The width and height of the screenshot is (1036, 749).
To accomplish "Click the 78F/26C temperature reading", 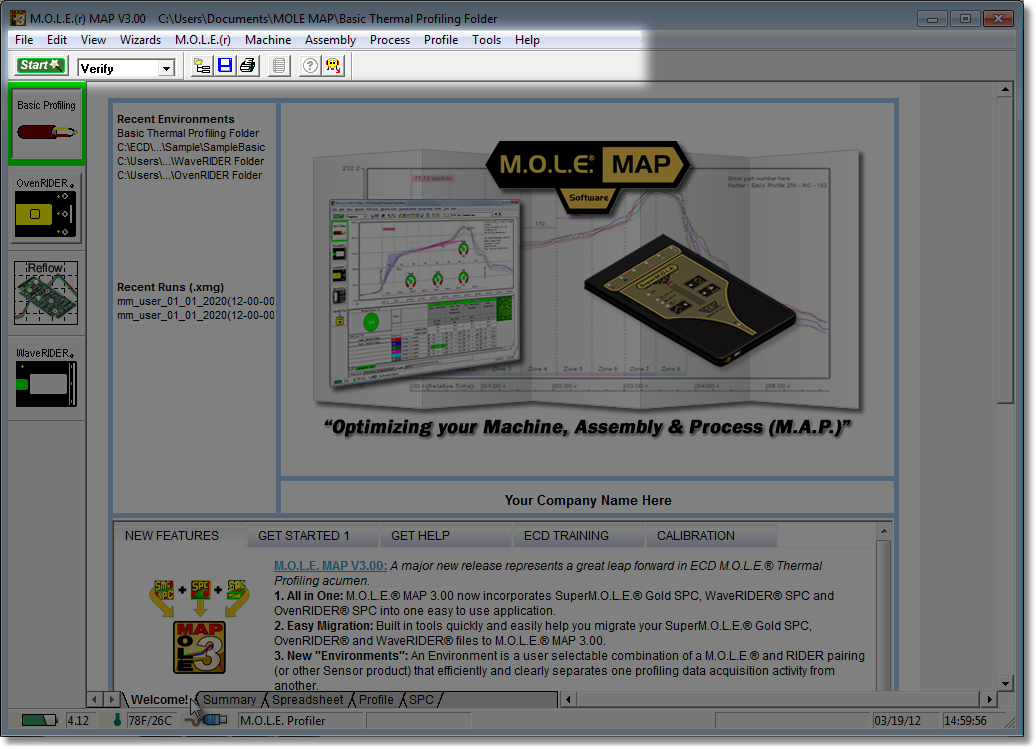I will pos(151,721).
